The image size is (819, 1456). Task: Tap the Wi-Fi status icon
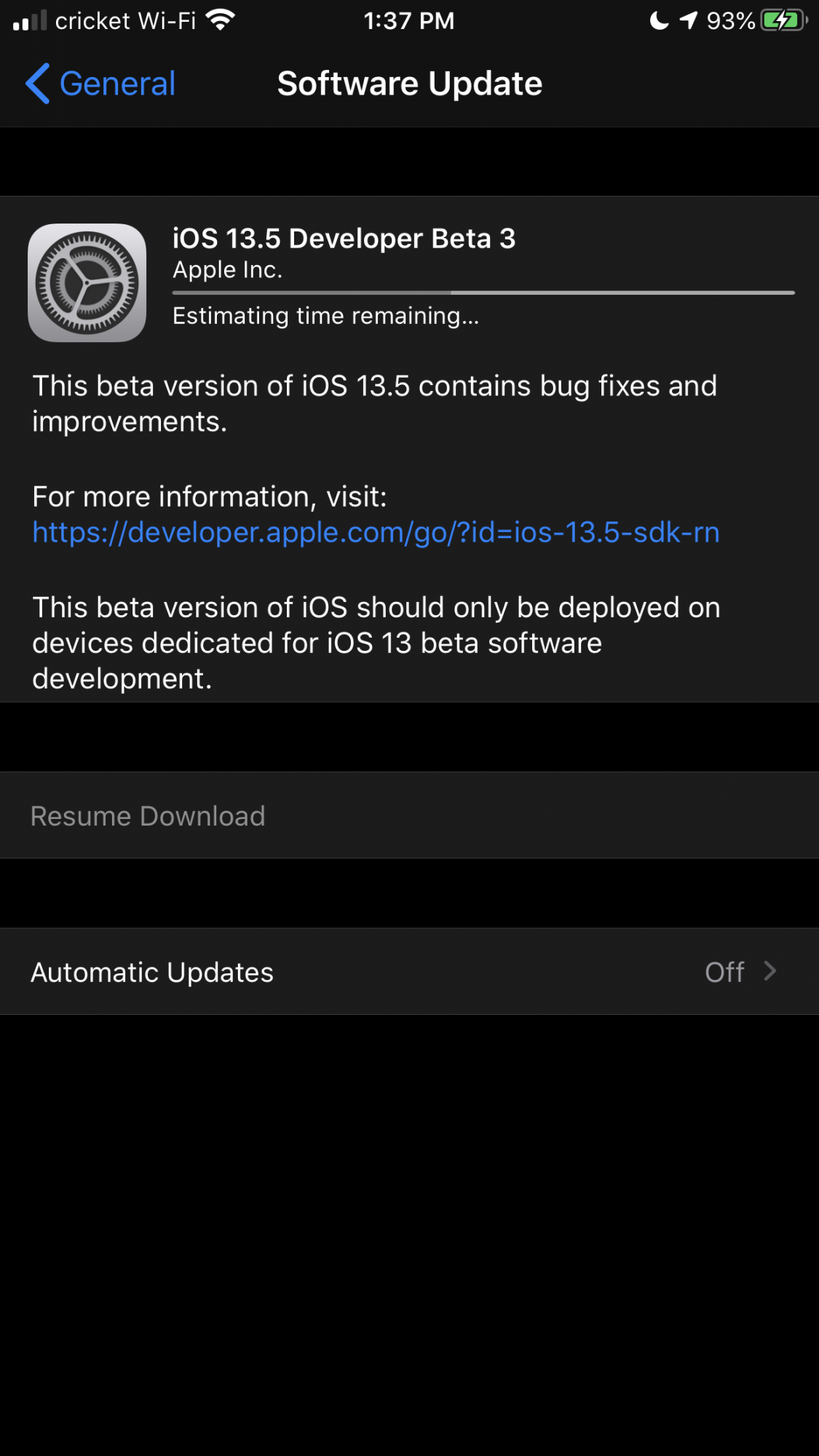pos(221,20)
